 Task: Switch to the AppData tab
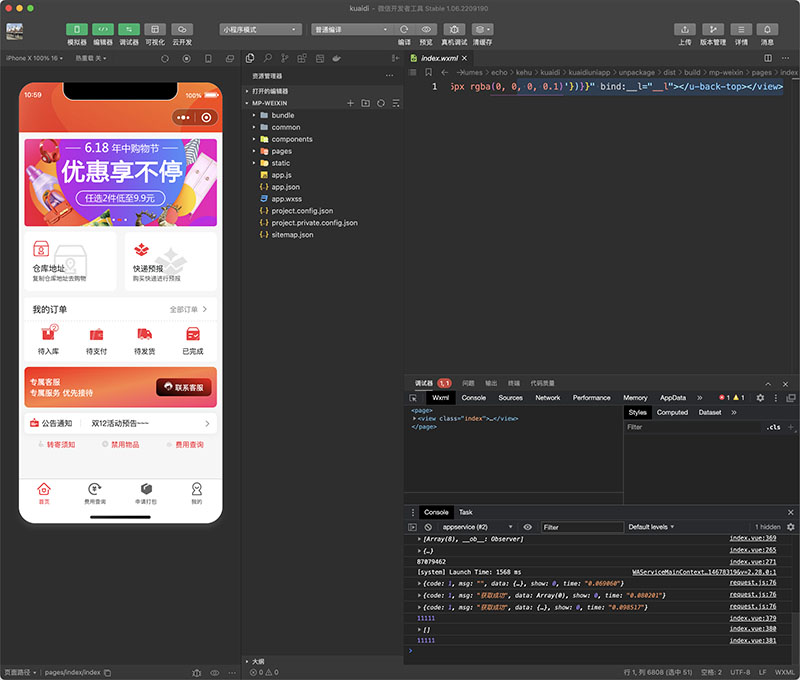pos(673,397)
